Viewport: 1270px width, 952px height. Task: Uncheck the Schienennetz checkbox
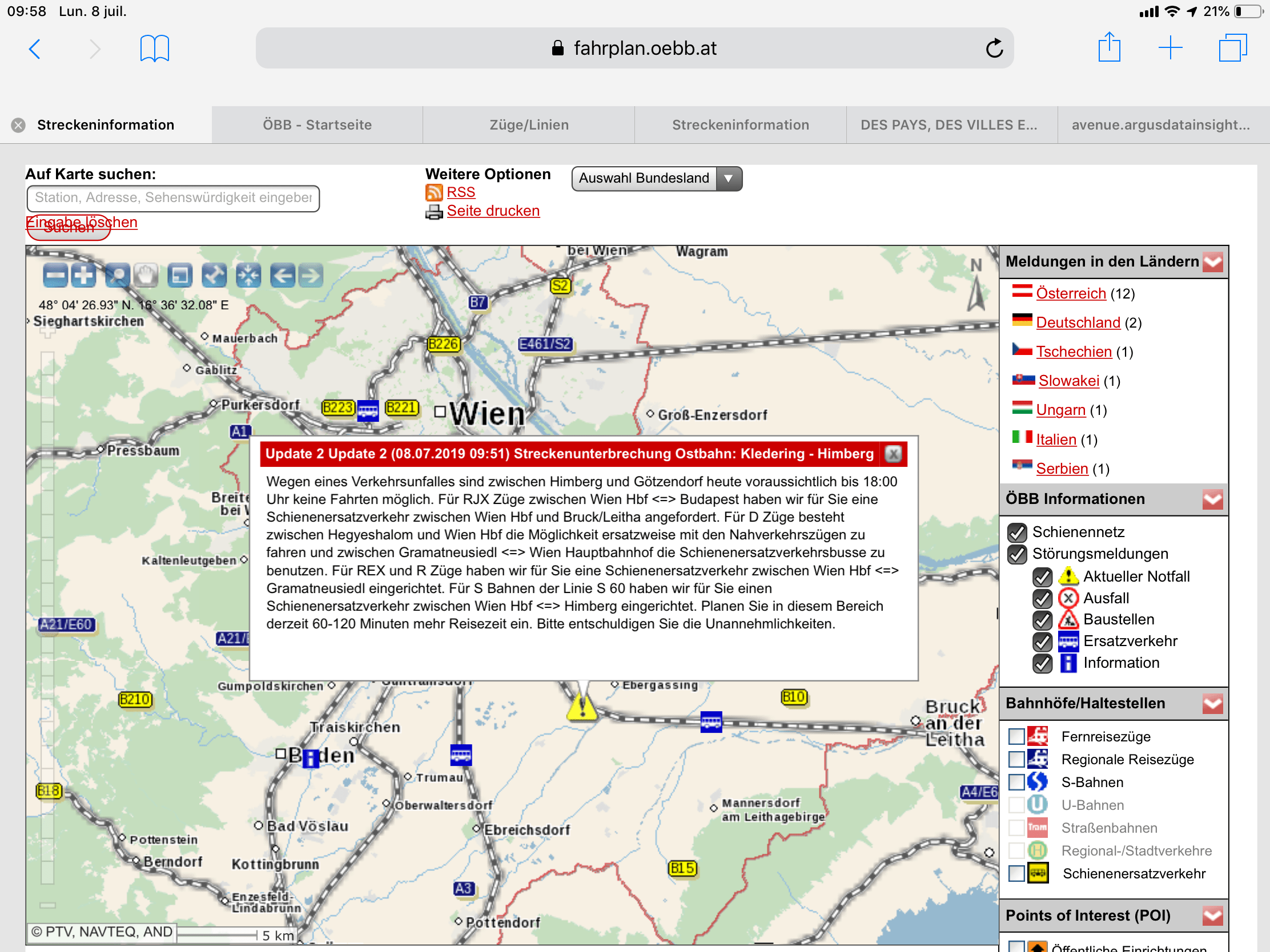[x=1017, y=533]
